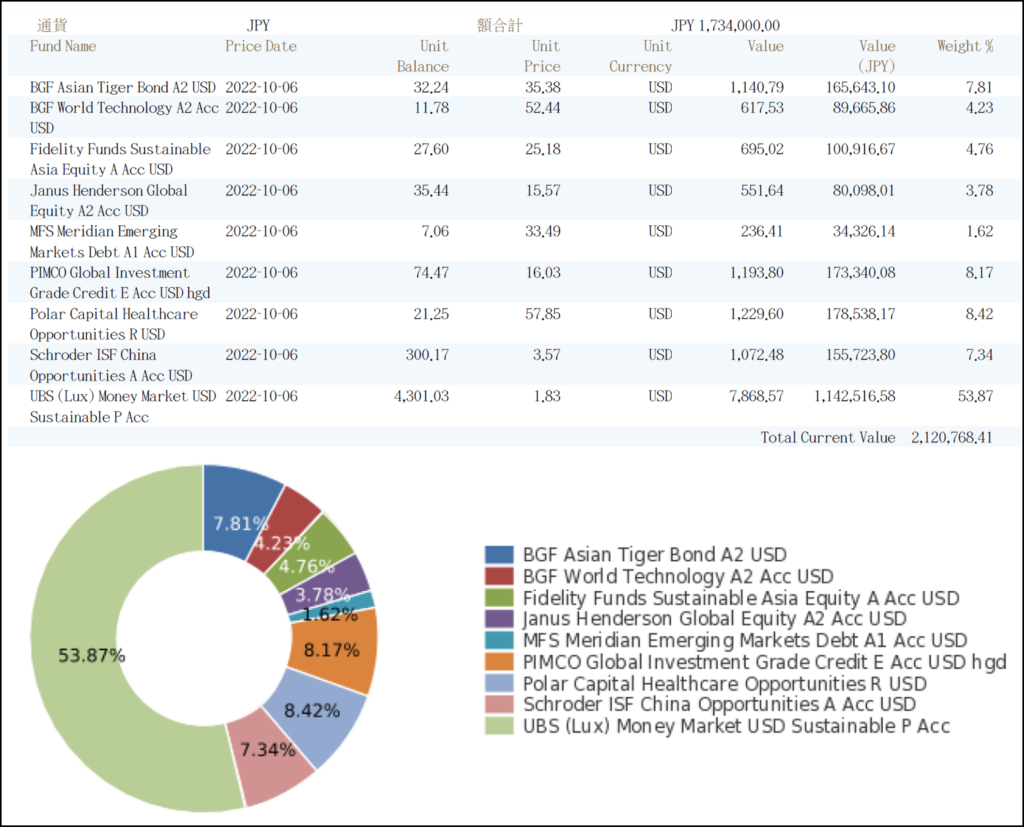Click PIMCO Global Investment Grade Credit fund name

[120, 283]
